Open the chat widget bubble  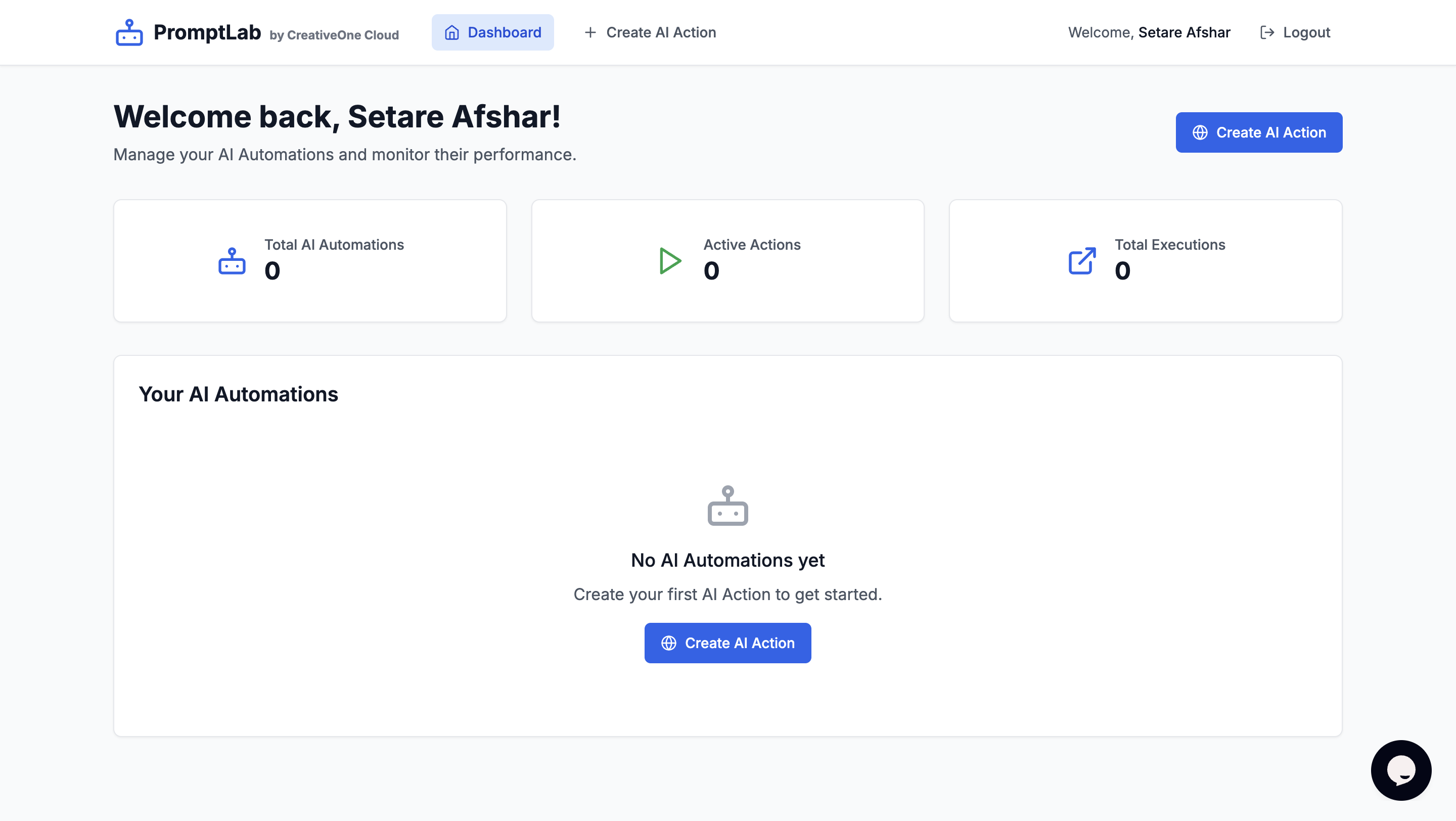pos(1400,770)
